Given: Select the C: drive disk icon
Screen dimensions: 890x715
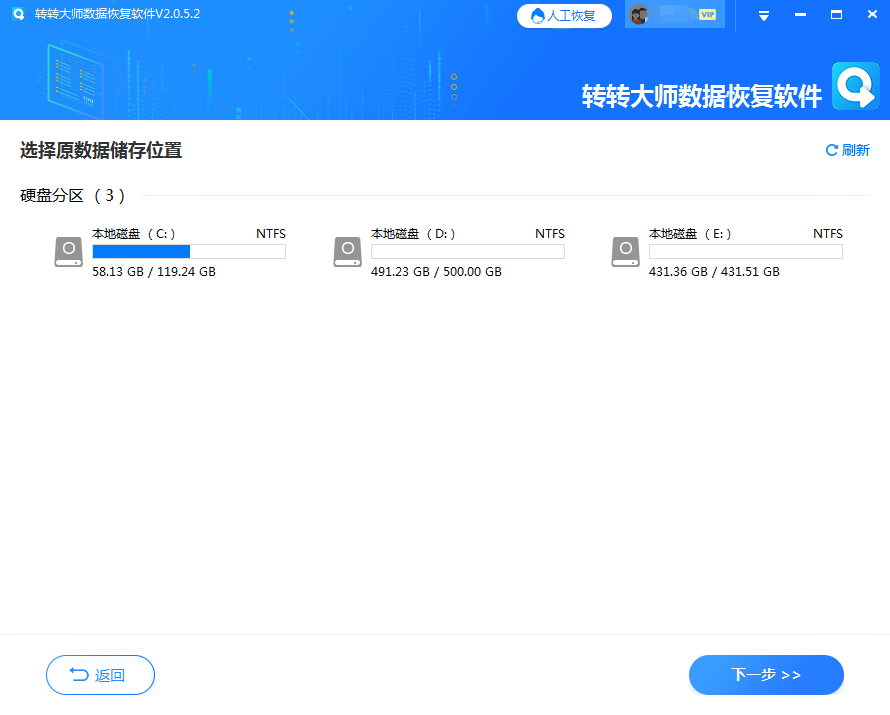Looking at the screenshot, I should pyautogui.click(x=67, y=252).
